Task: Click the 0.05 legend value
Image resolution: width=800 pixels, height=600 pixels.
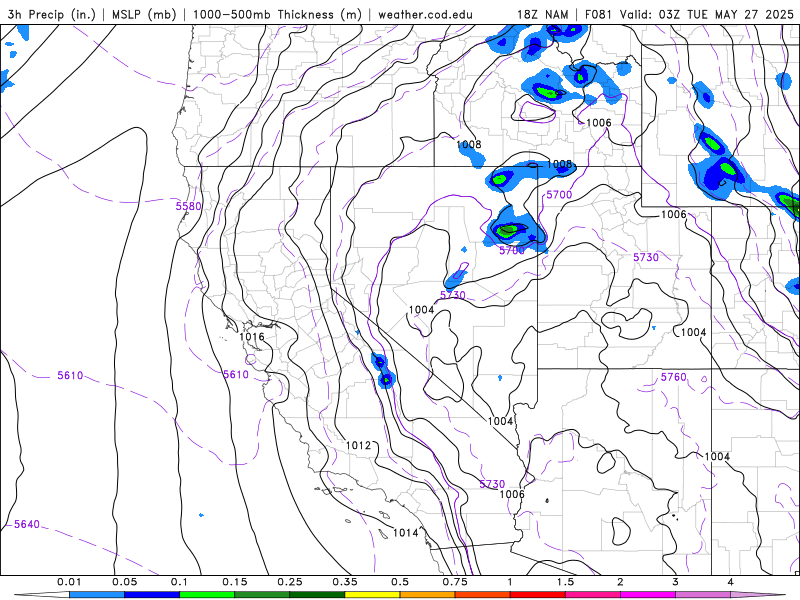Action: (x=124, y=582)
